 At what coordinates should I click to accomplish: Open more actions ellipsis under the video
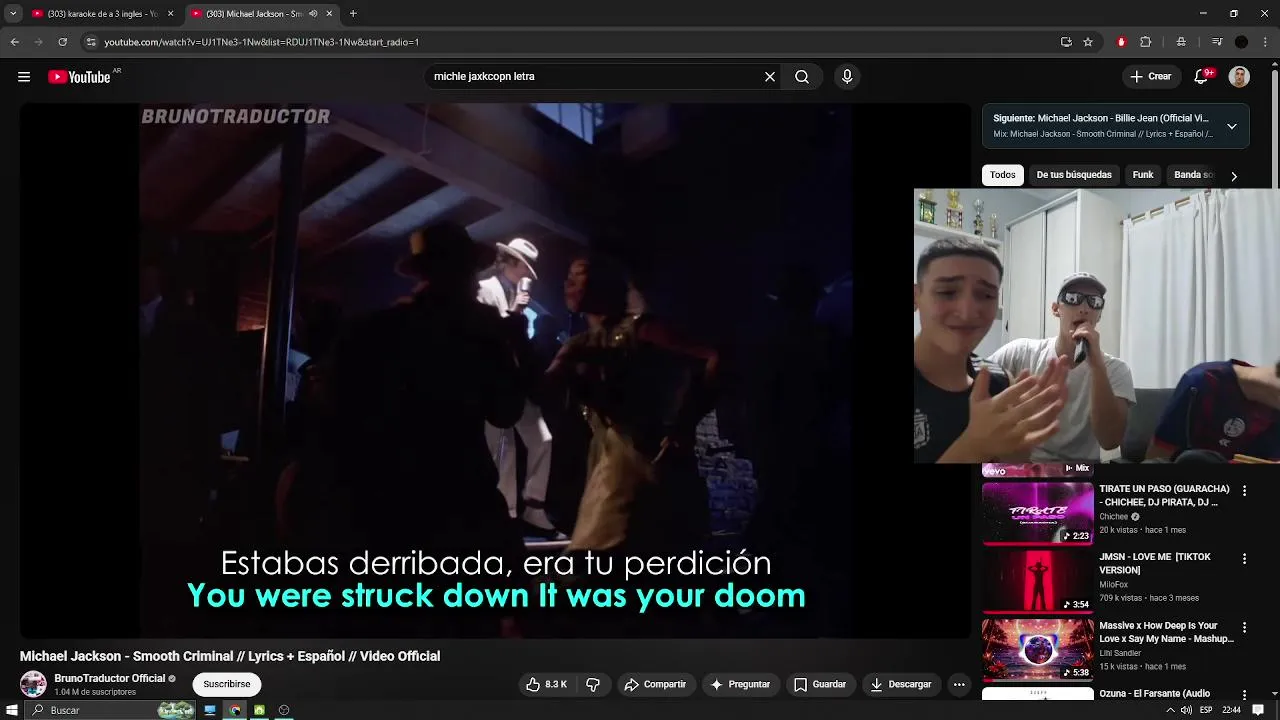(x=959, y=685)
